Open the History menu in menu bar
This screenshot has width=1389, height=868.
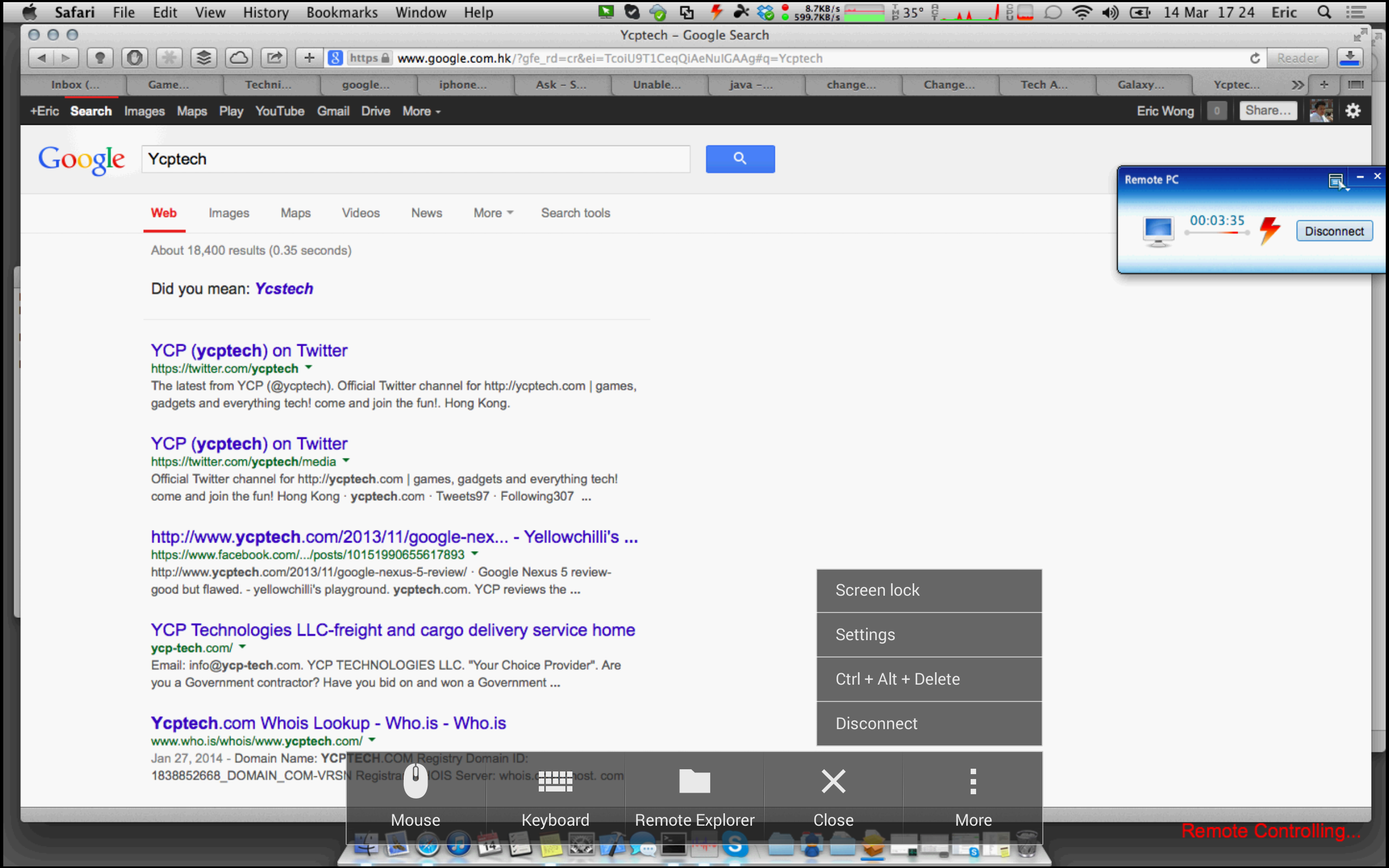pos(266,12)
